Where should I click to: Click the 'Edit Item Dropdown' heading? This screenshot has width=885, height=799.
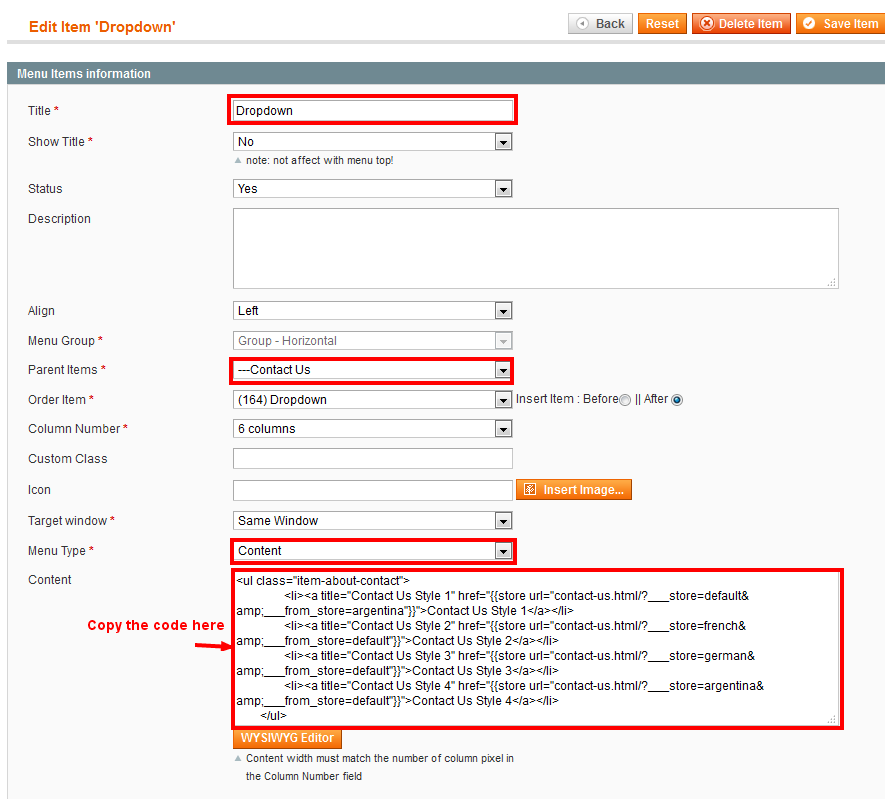(102, 27)
